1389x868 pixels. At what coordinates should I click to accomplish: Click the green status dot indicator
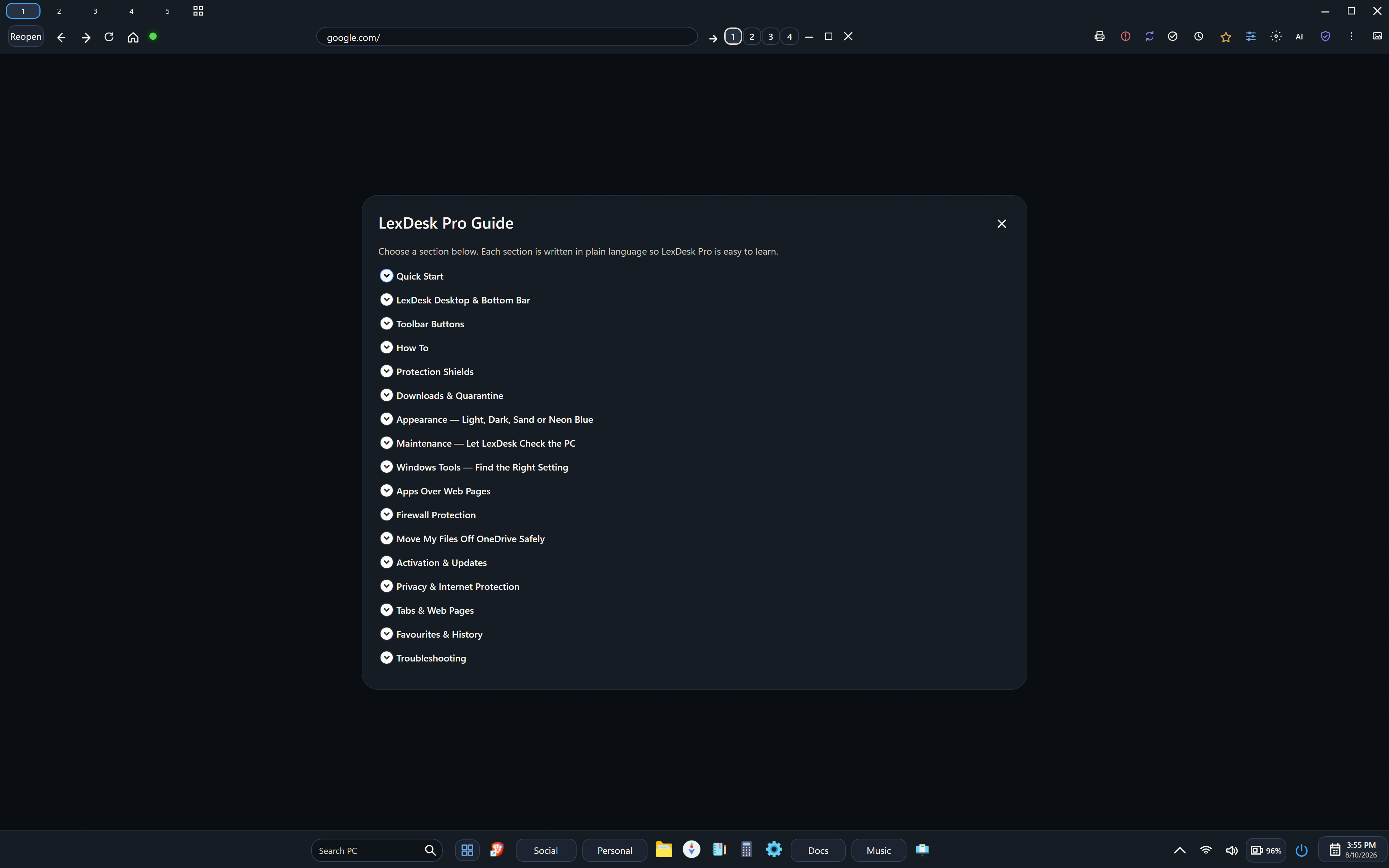[153, 36]
